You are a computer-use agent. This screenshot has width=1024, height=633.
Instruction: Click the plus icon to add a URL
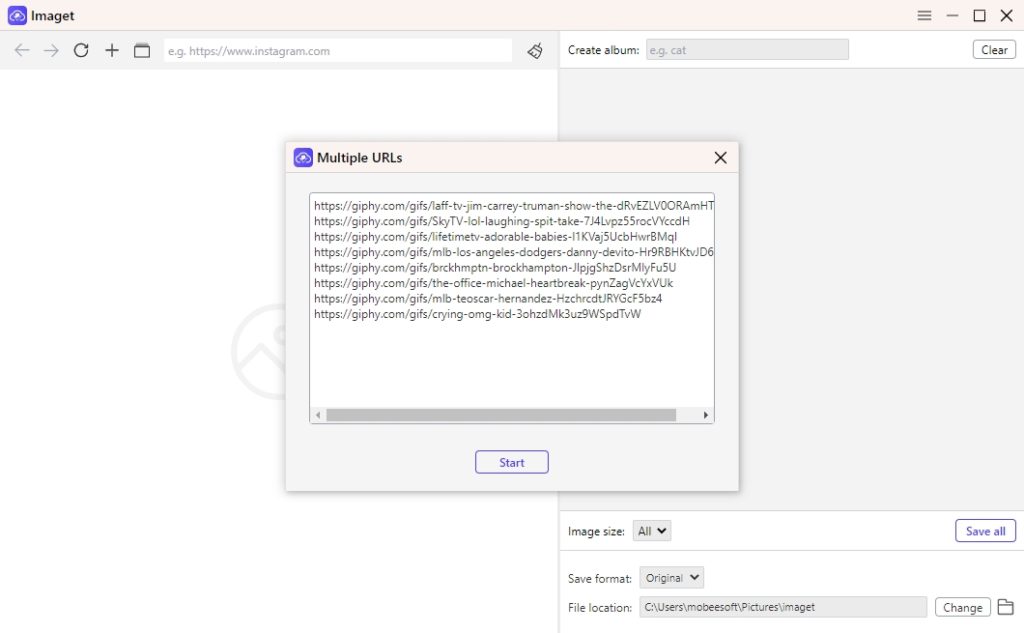click(111, 50)
